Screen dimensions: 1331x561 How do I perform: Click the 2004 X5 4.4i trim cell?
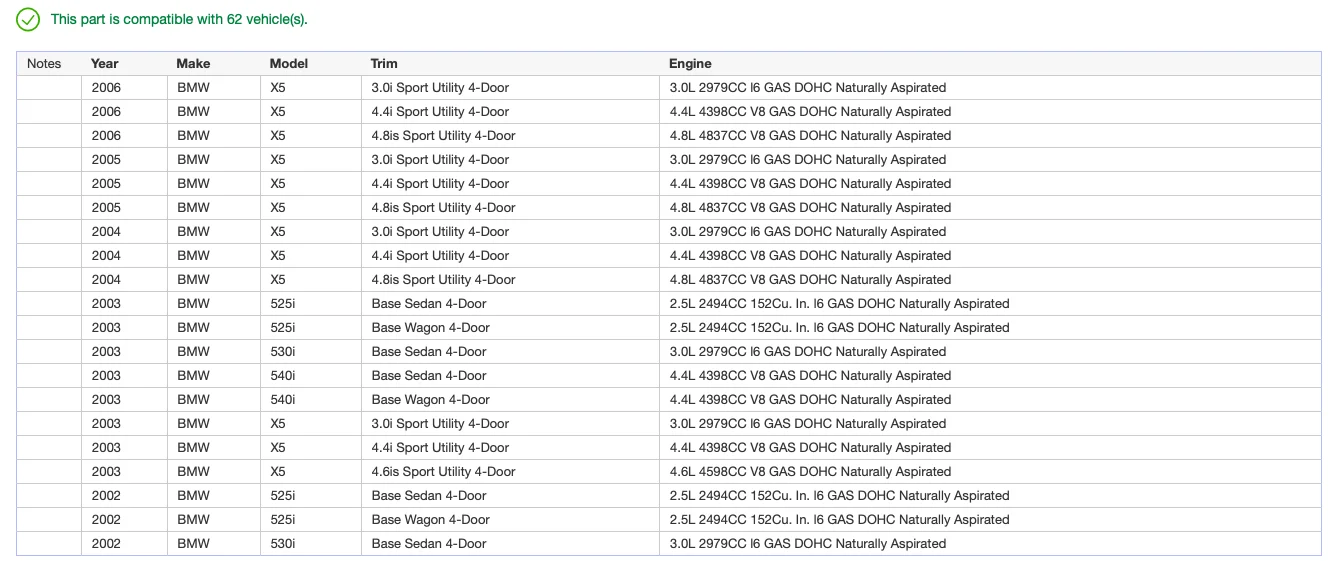tap(510, 255)
